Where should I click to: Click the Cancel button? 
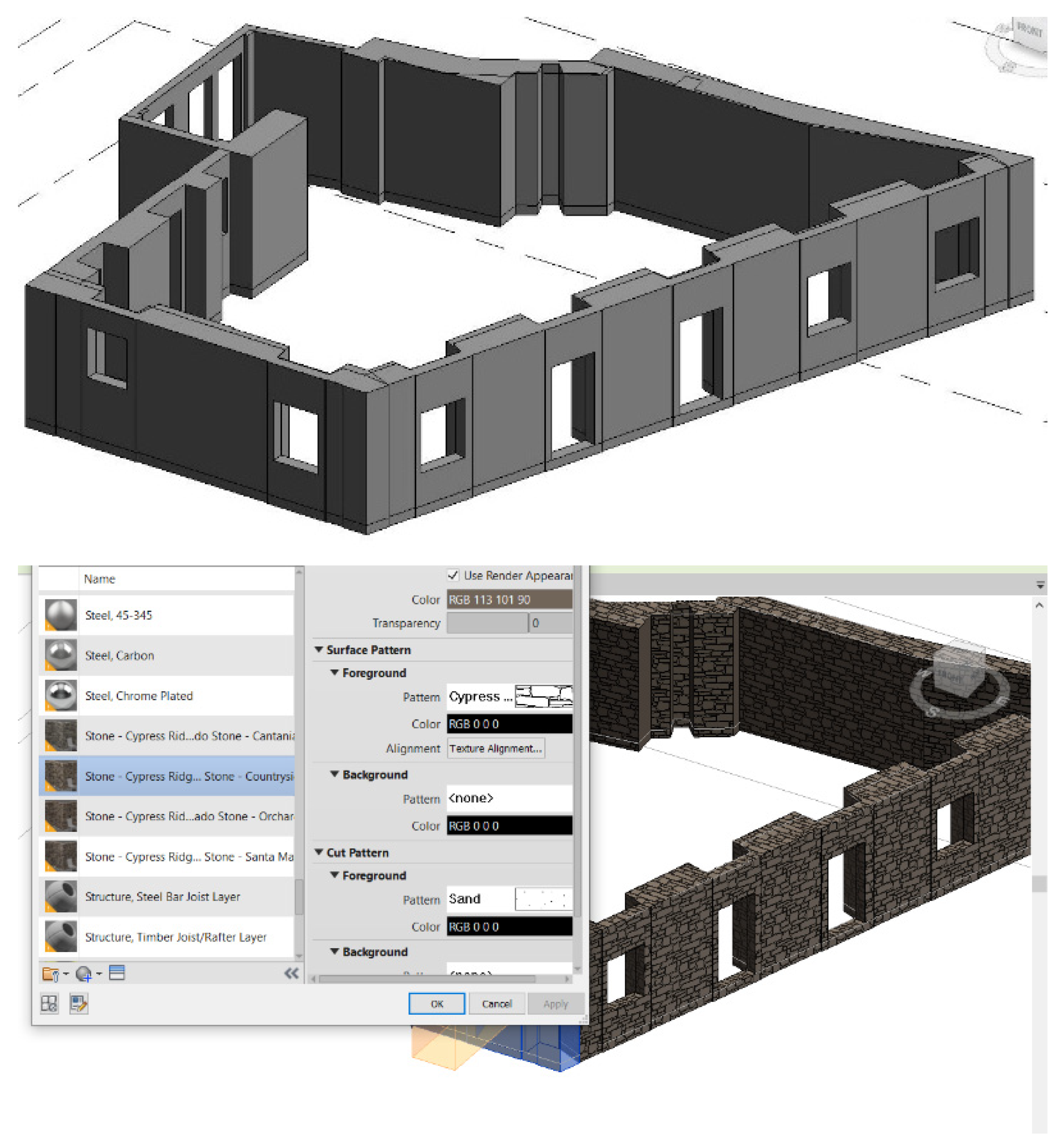tap(496, 1003)
